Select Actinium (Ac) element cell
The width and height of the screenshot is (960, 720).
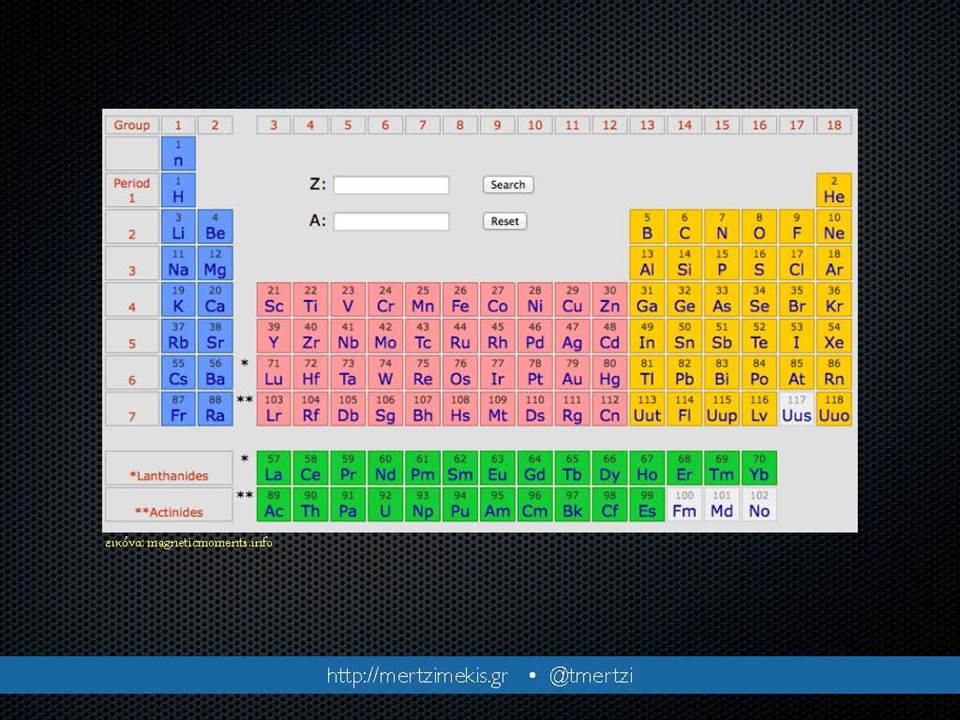point(274,504)
